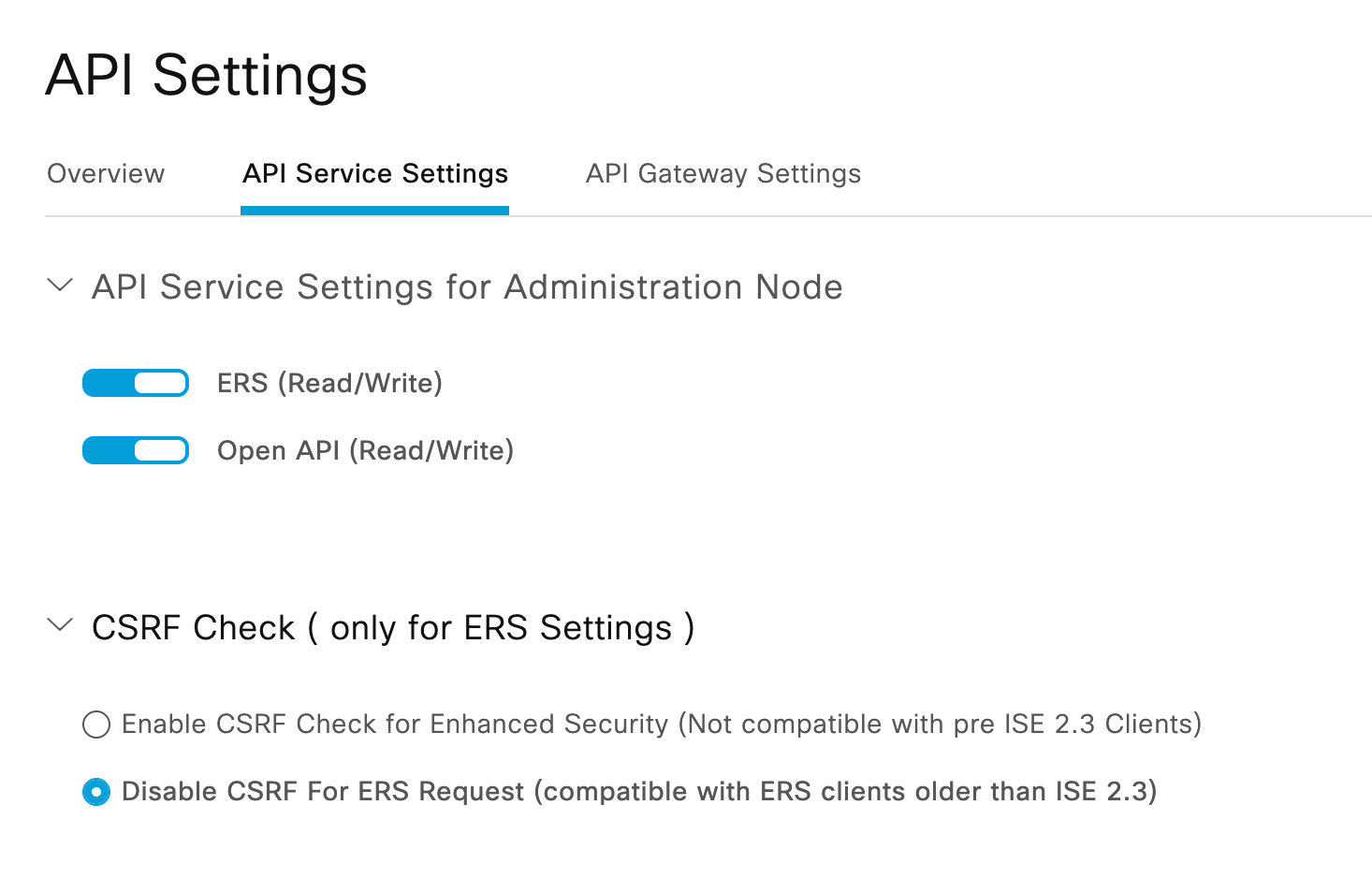Switch to the Overview tab
Screen dimensions: 1372x893
coord(106,174)
